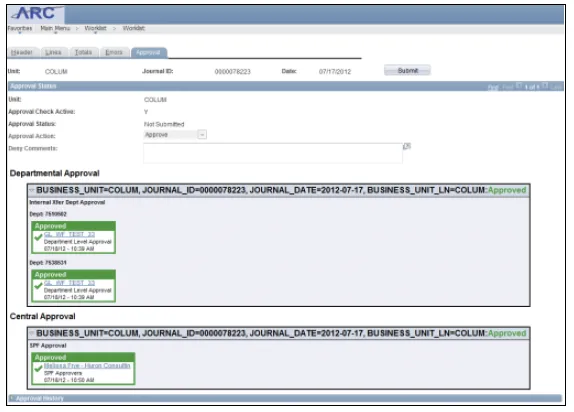This screenshot has width=574, height=412.
Task: Click the ARC logo
Action: (36, 14)
